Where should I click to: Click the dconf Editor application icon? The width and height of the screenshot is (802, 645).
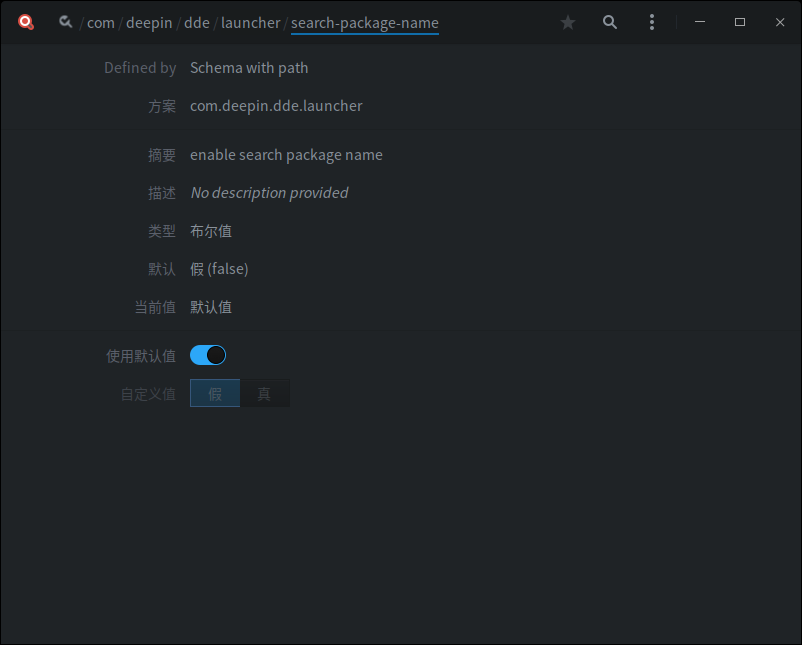pos(25,21)
